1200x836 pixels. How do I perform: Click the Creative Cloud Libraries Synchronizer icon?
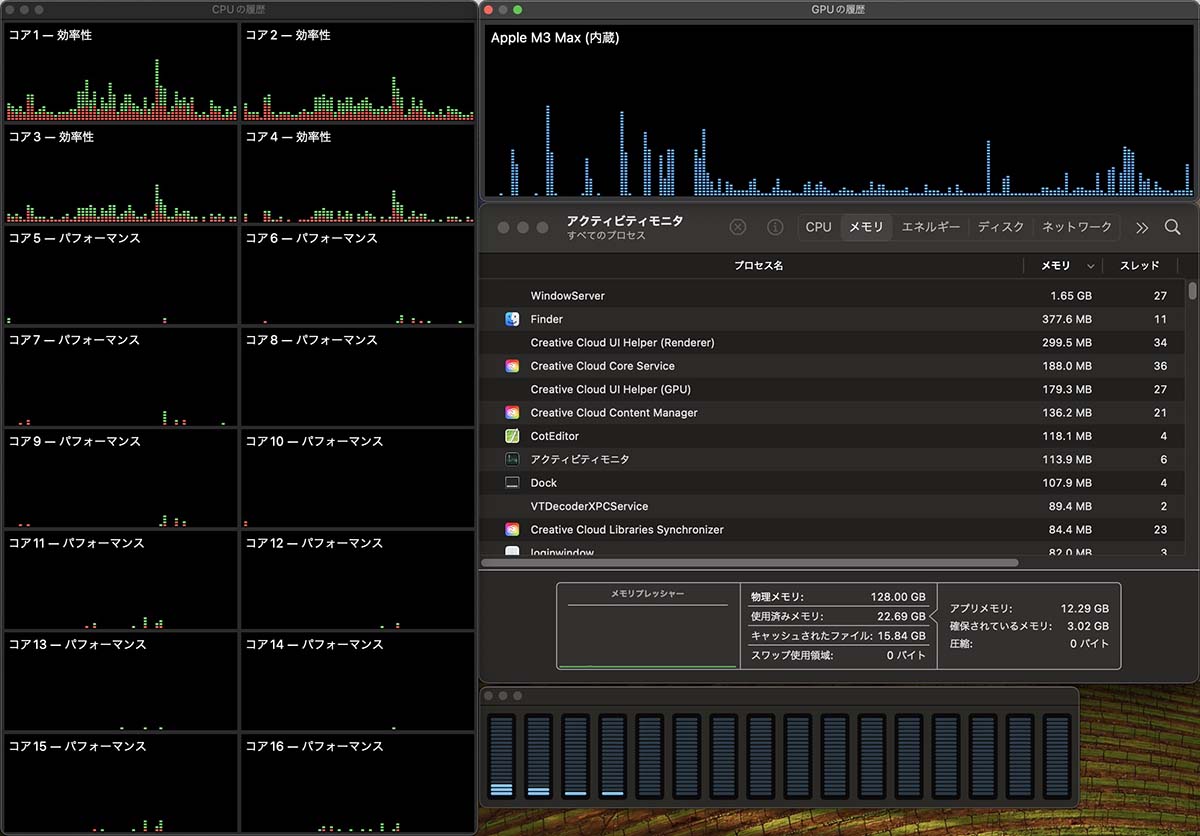point(512,530)
